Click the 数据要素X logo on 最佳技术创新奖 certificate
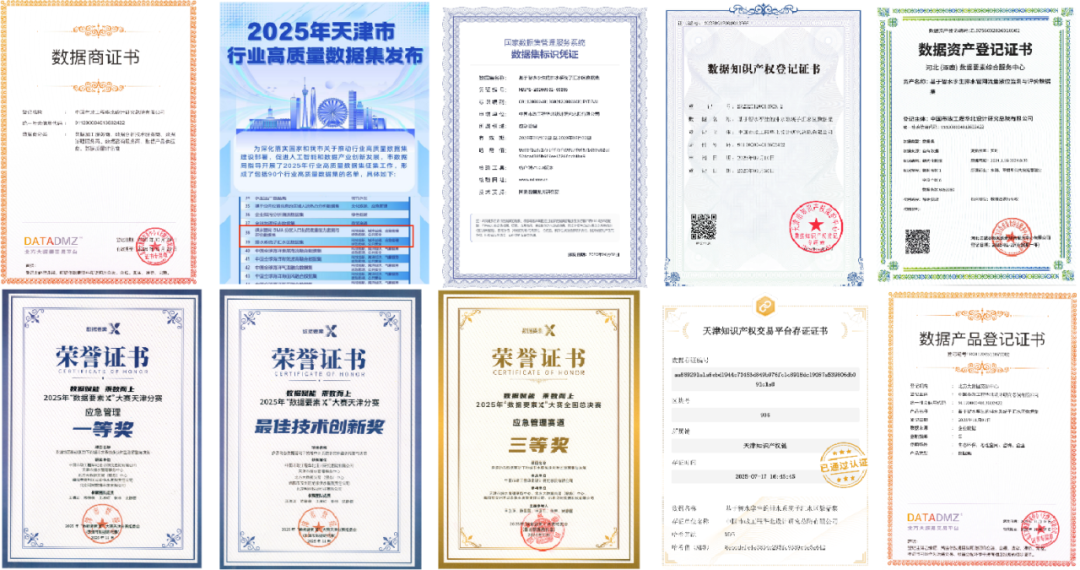1080x570 pixels. point(319,331)
